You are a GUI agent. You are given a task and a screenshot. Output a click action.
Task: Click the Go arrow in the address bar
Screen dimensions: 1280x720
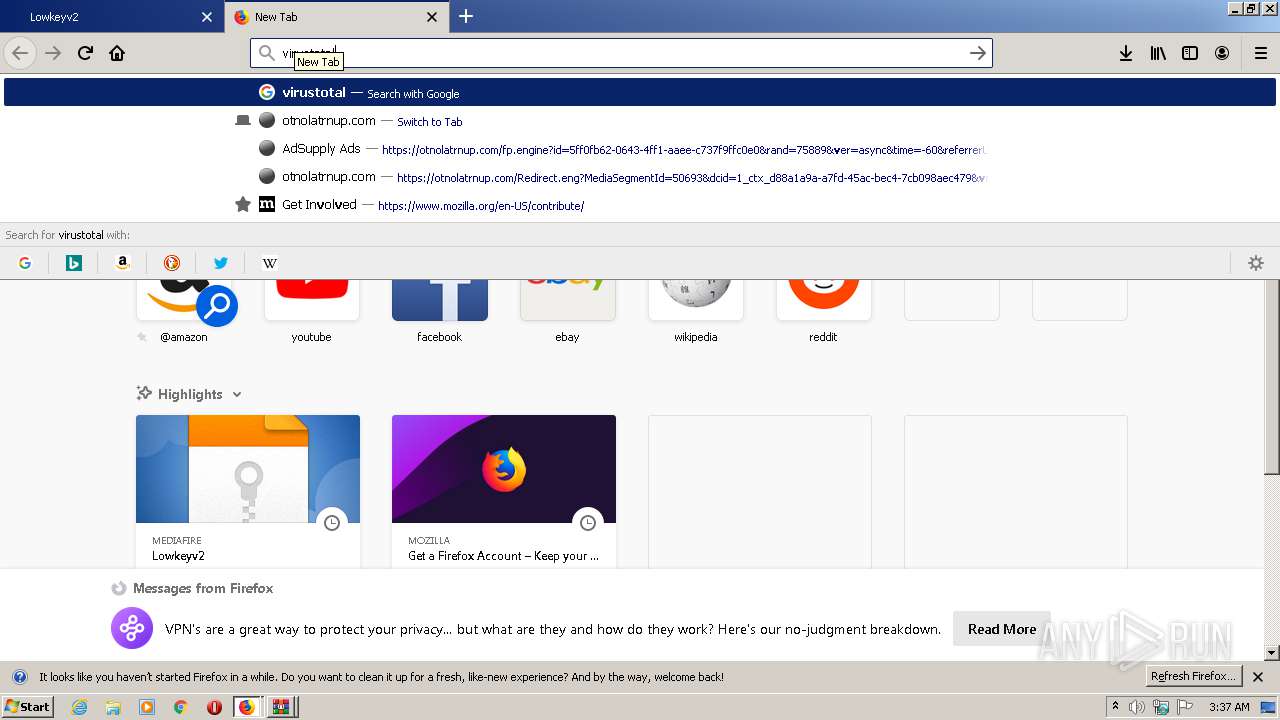coord(978,53)
